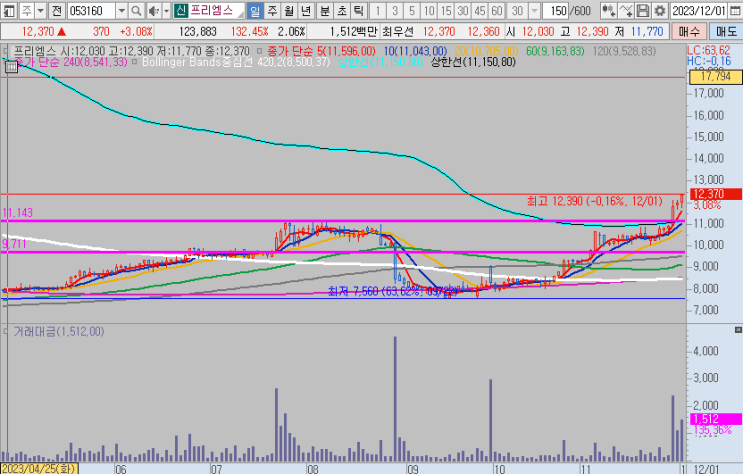Click current price 12,370 in quote bar
Image resolution: width=743 pixels, height=474 pixels.
[x=38, y=32]
